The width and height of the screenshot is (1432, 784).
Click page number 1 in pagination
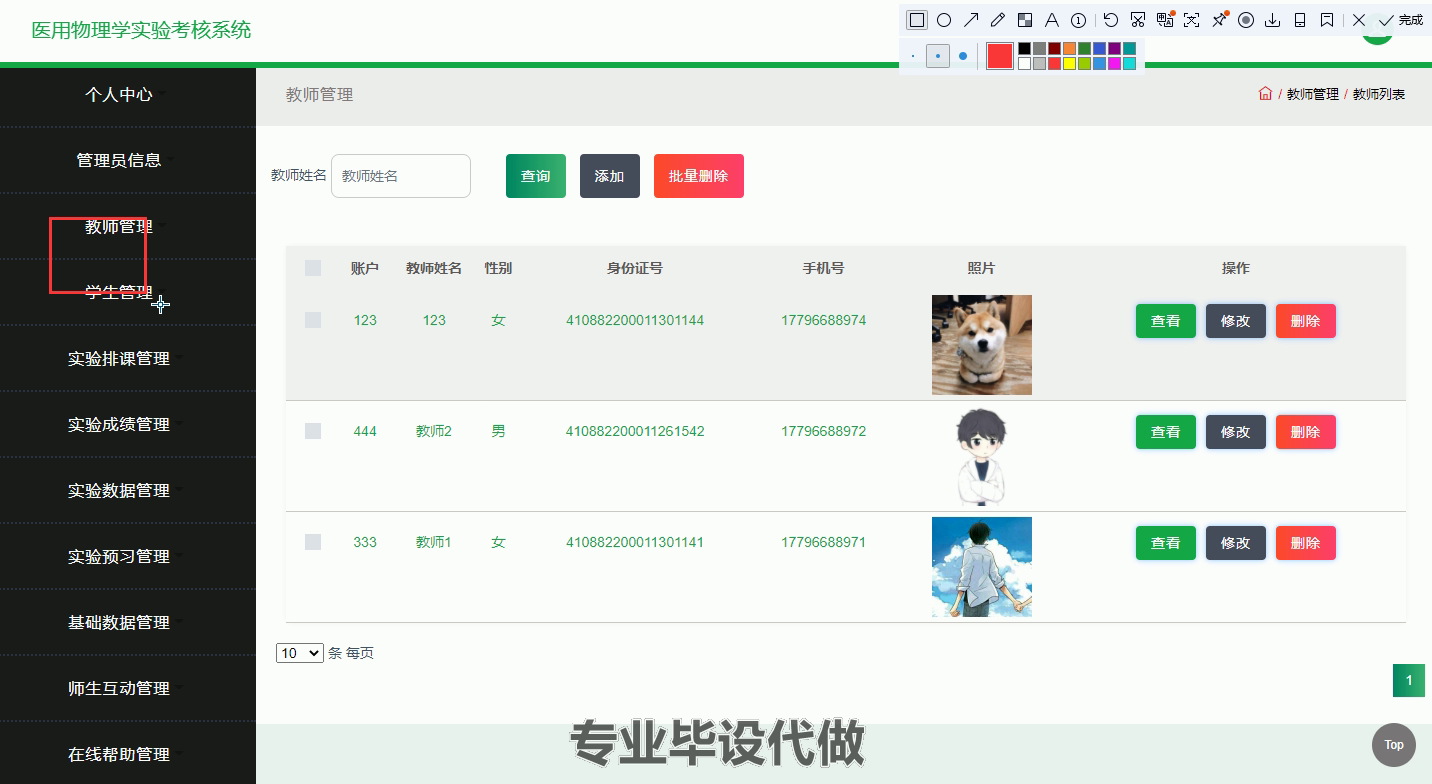click(x=1409, y=681)
